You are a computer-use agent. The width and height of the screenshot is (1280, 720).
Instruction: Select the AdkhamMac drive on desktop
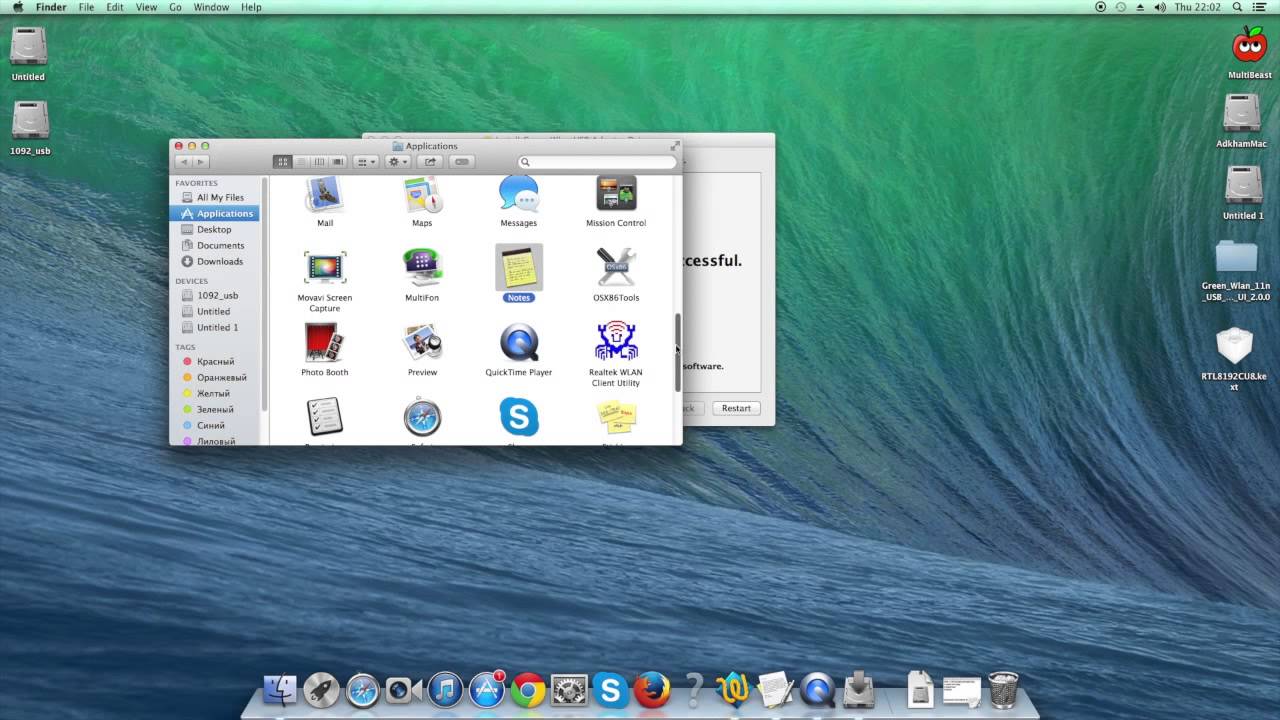click(1242, 113)
